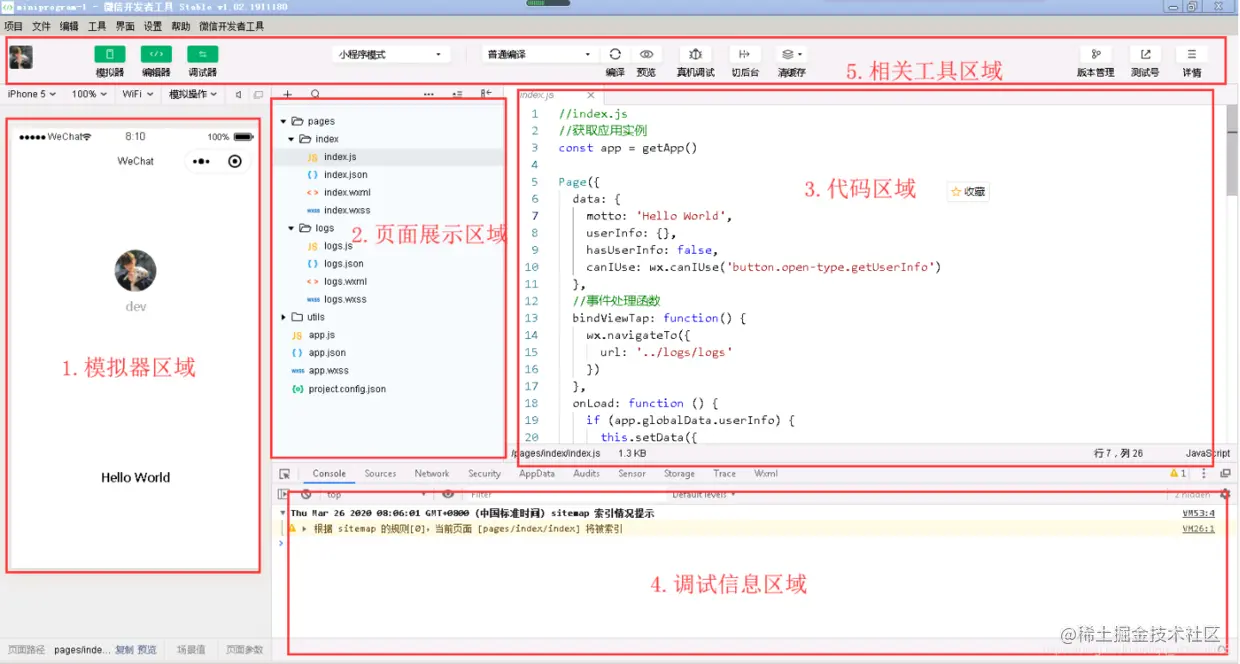Click the 预览 preview eye icon

(x=646, y=54)
